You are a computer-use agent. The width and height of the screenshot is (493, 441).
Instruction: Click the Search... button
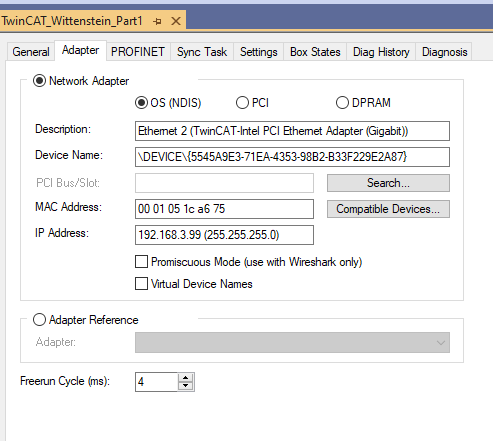tap(388, 183)
